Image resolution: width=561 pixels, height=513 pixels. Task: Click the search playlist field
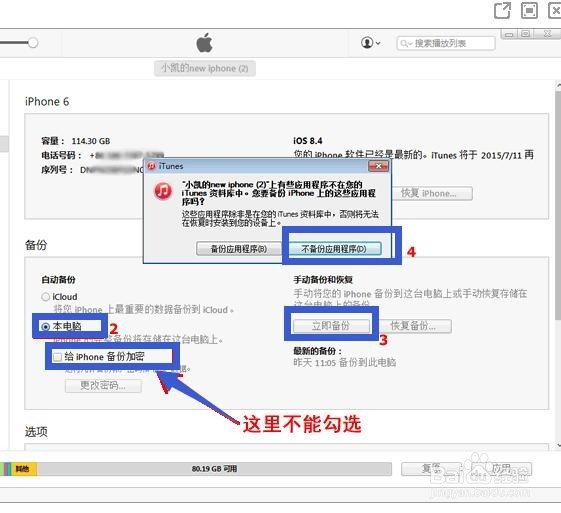[x=446, y=43]
